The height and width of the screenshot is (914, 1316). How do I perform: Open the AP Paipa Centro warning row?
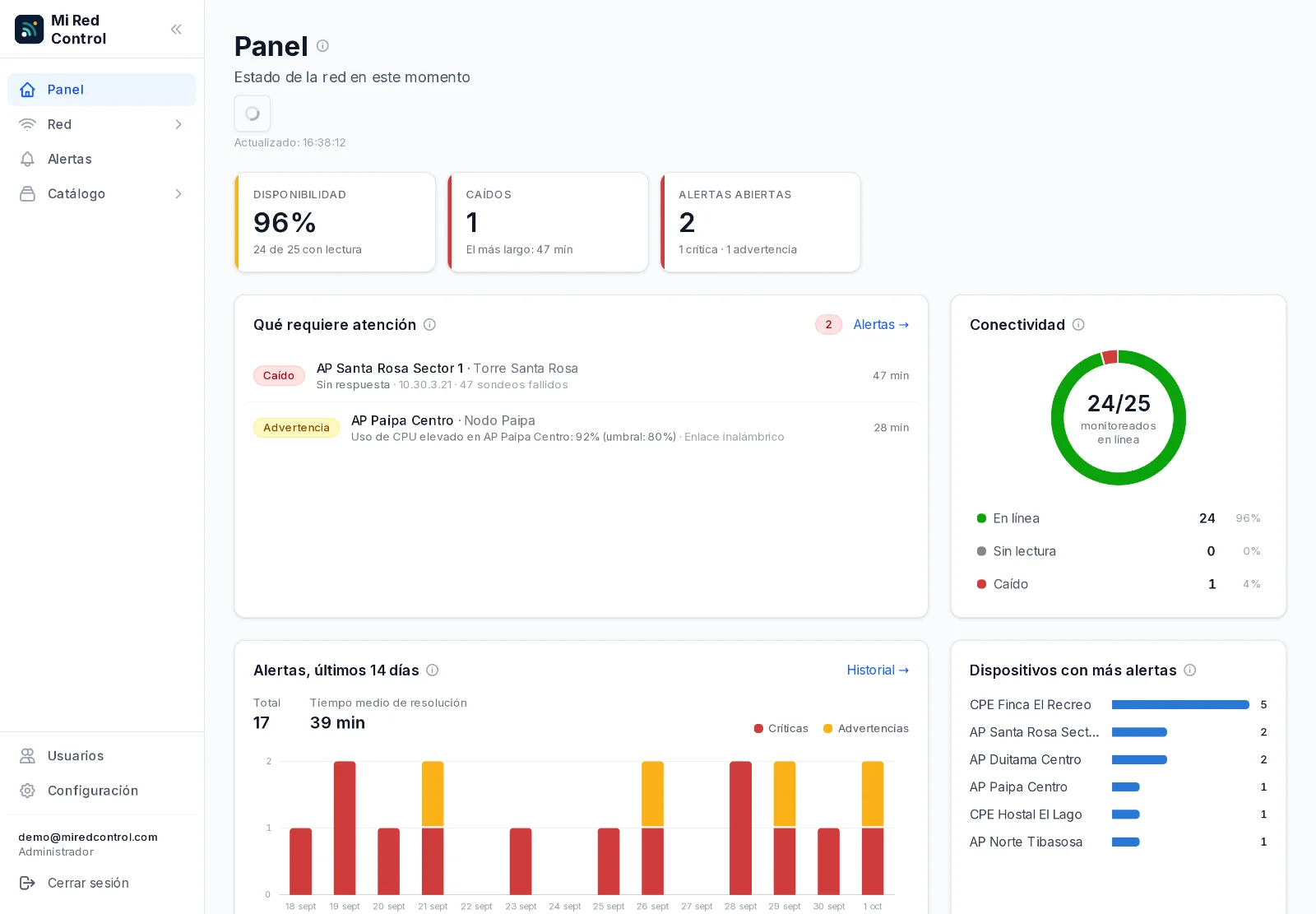click(x=582, y=428)
